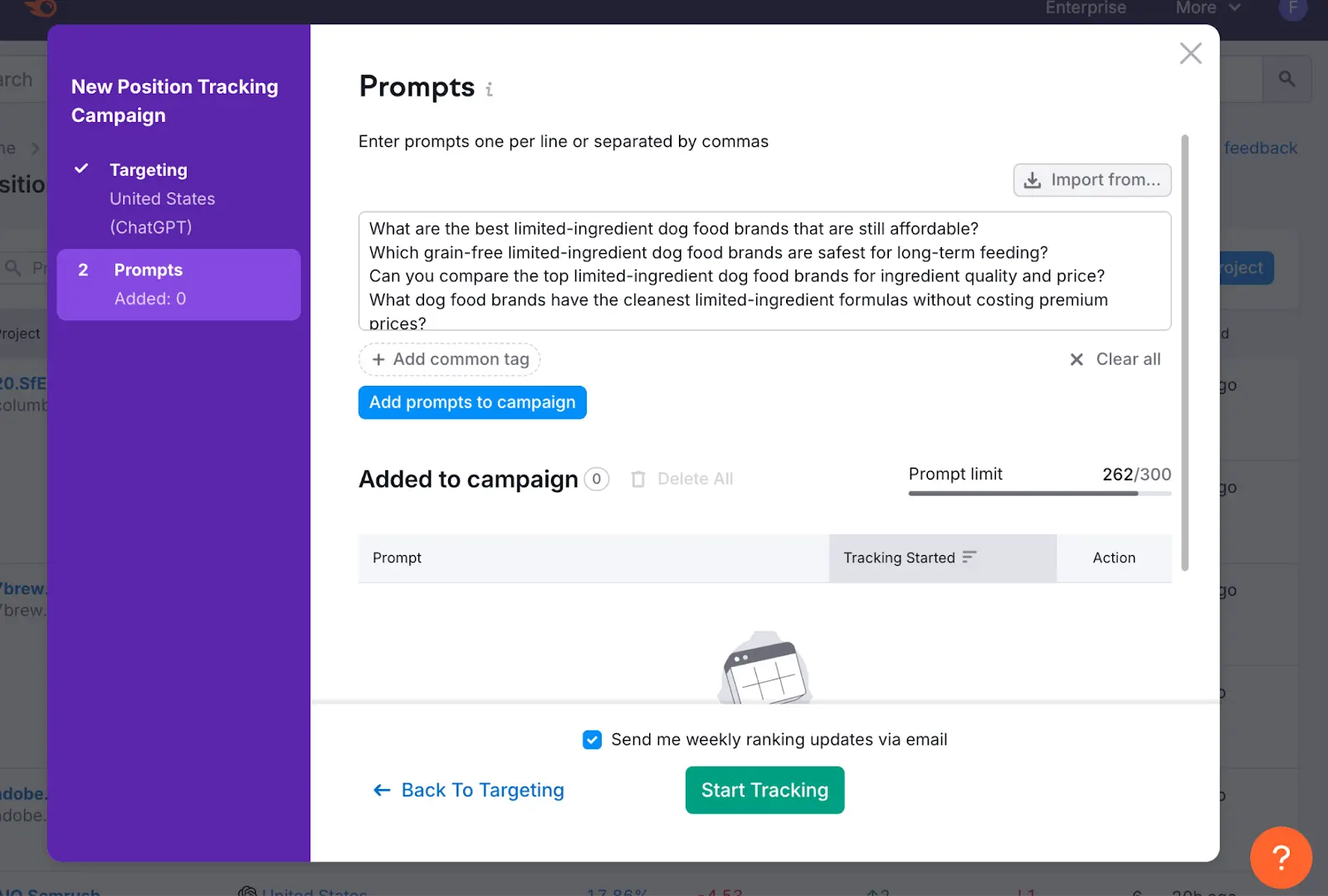Go to the Targeting step in sidebar
Viewport: 1328px width, 896px height.
point(149,170)
